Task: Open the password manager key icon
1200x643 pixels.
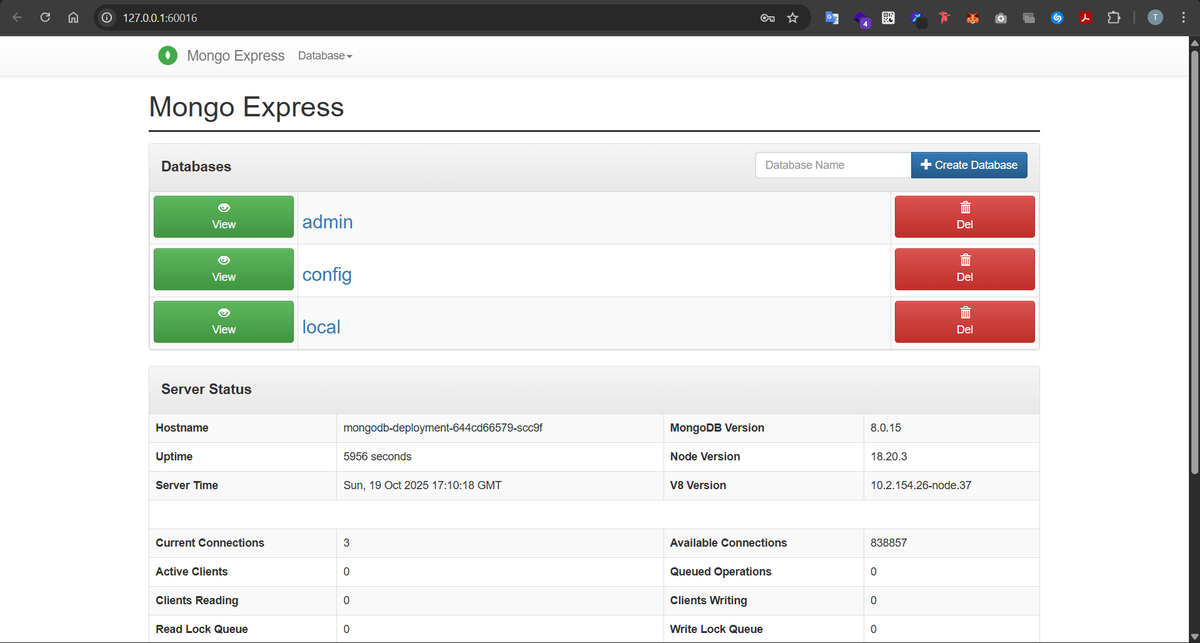Action: (767, 18)
